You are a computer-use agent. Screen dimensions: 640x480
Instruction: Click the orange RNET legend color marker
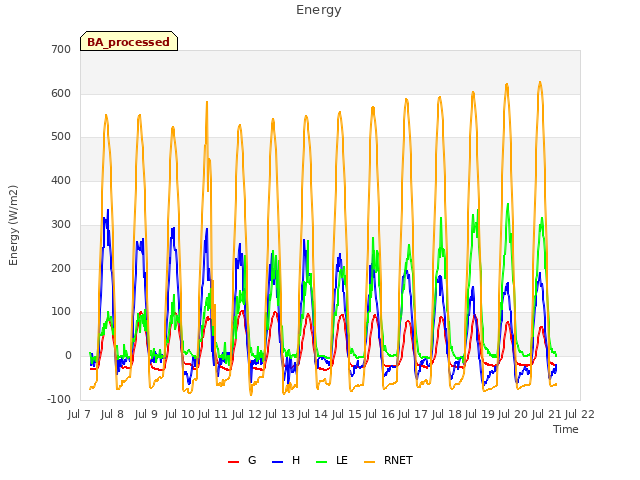(369, 462)
